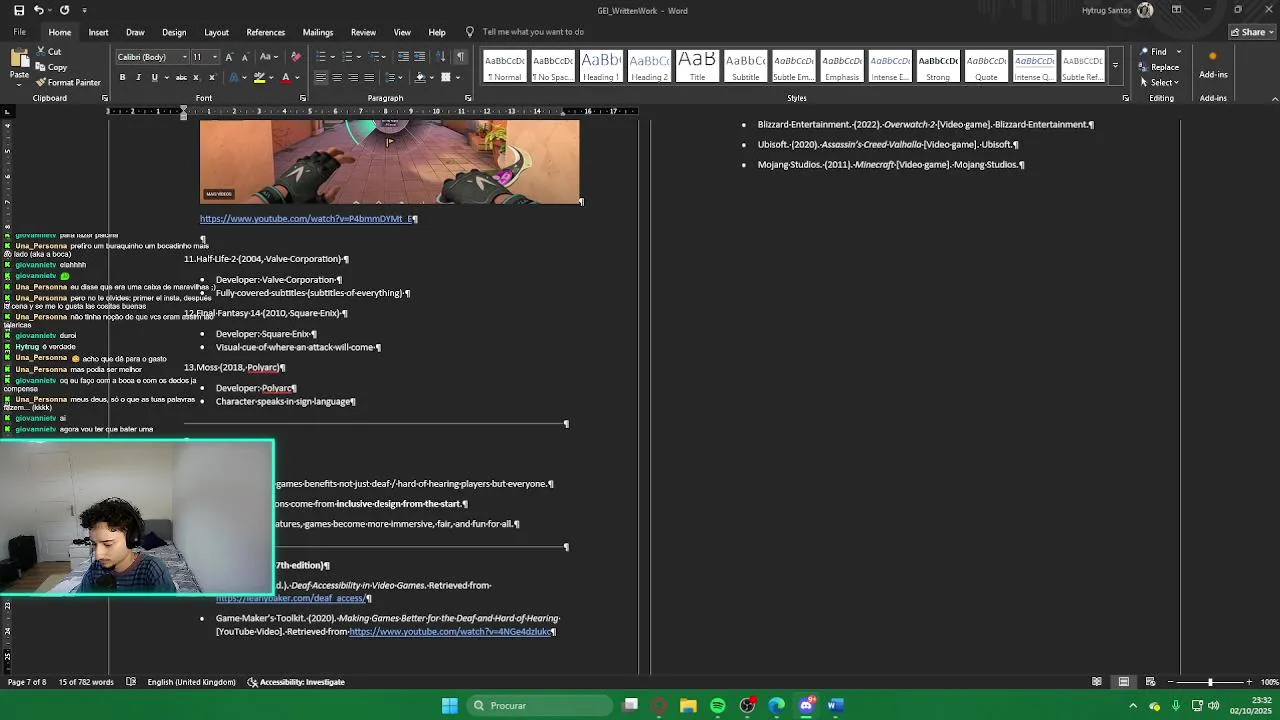Switch to Print Layout view in status bar
The width and height of the screenshot is (1280, 720).
[x=1124, y=682]
